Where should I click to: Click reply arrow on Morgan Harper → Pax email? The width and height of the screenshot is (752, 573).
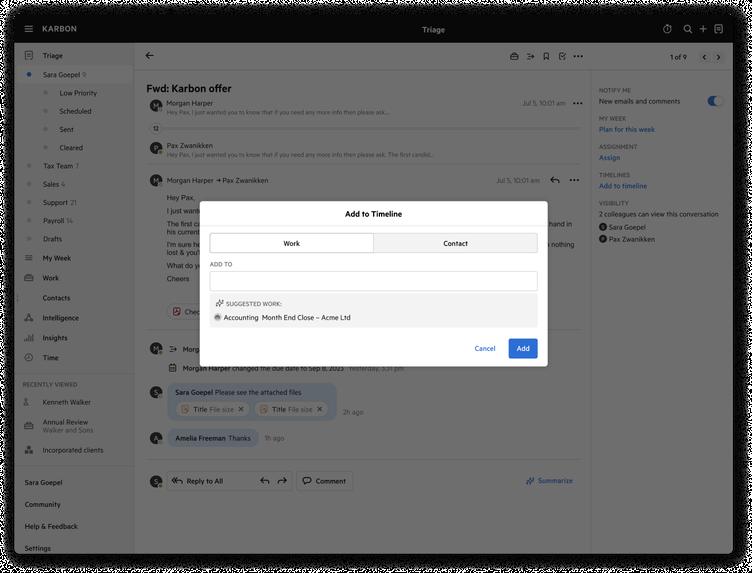click(x=555, y=180)
